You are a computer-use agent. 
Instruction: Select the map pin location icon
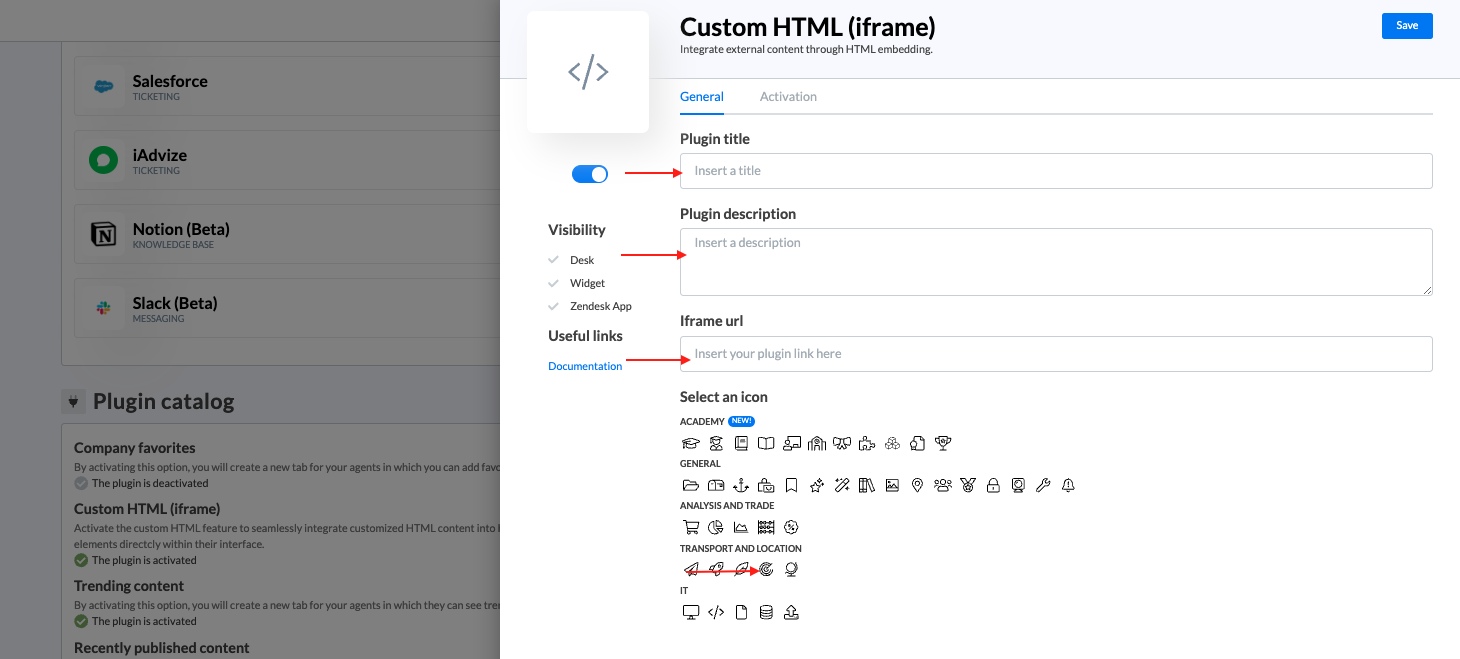click(x=917, y=485)
